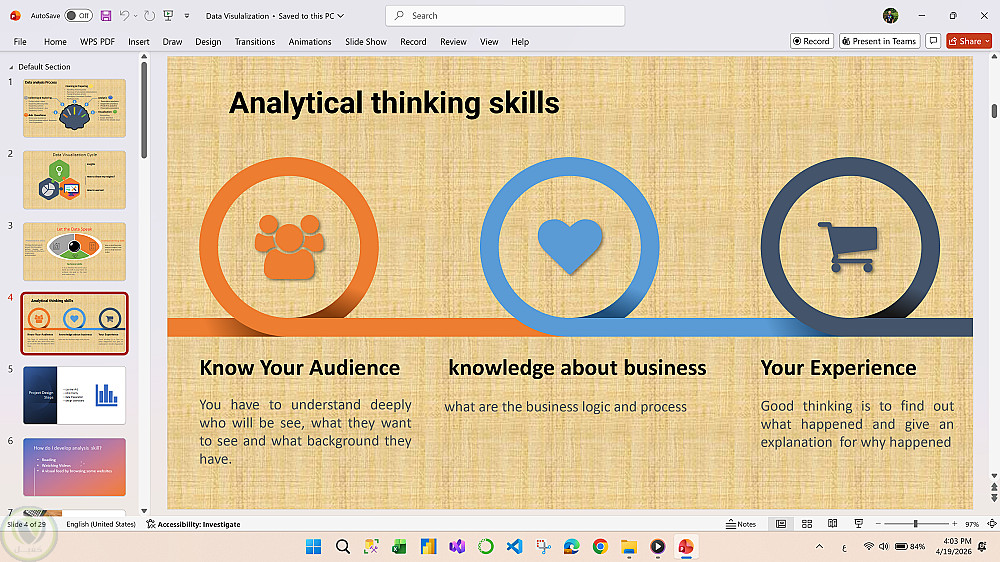Check Accessibility: Investigate status
The height and width of the screenshot is (562, 1000).
[193, 524]
